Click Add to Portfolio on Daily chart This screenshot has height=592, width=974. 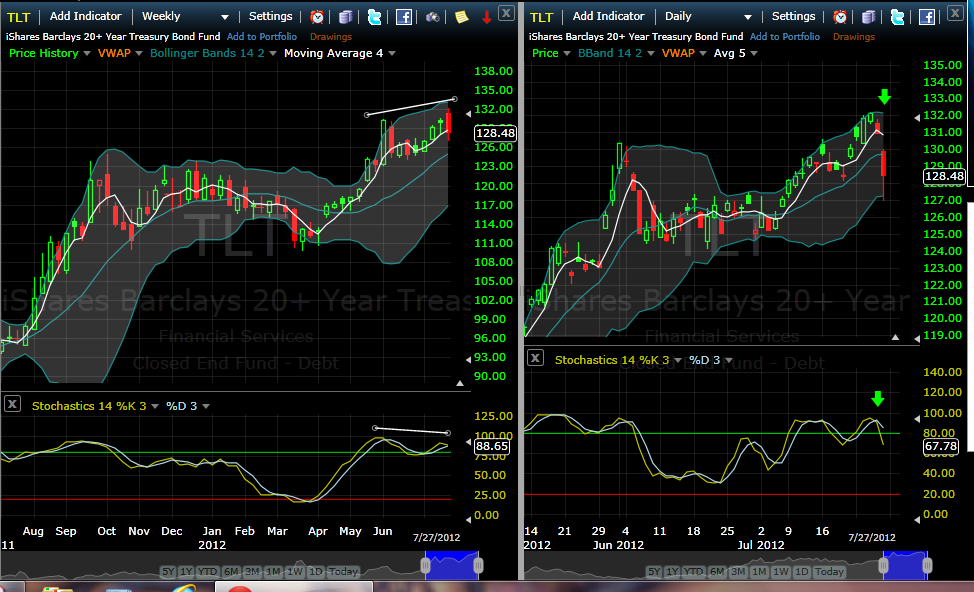(785, 37)
